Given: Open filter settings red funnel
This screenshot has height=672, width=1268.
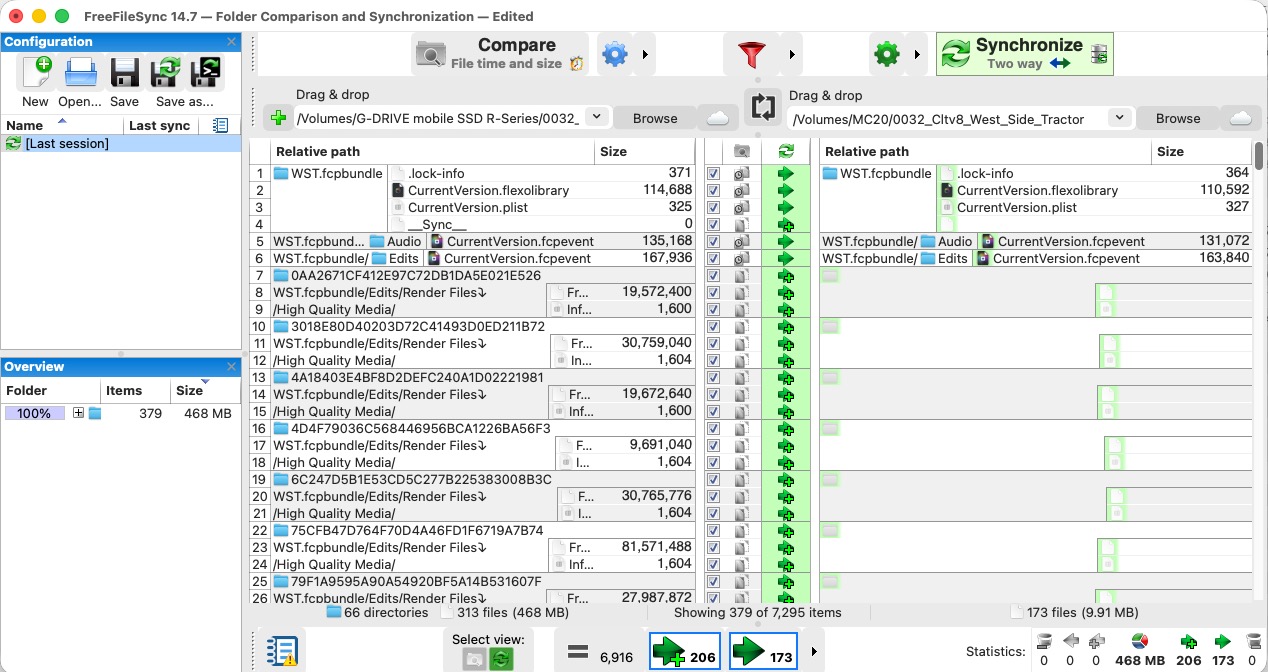Looking at the screenshot, I should point(754,54).
